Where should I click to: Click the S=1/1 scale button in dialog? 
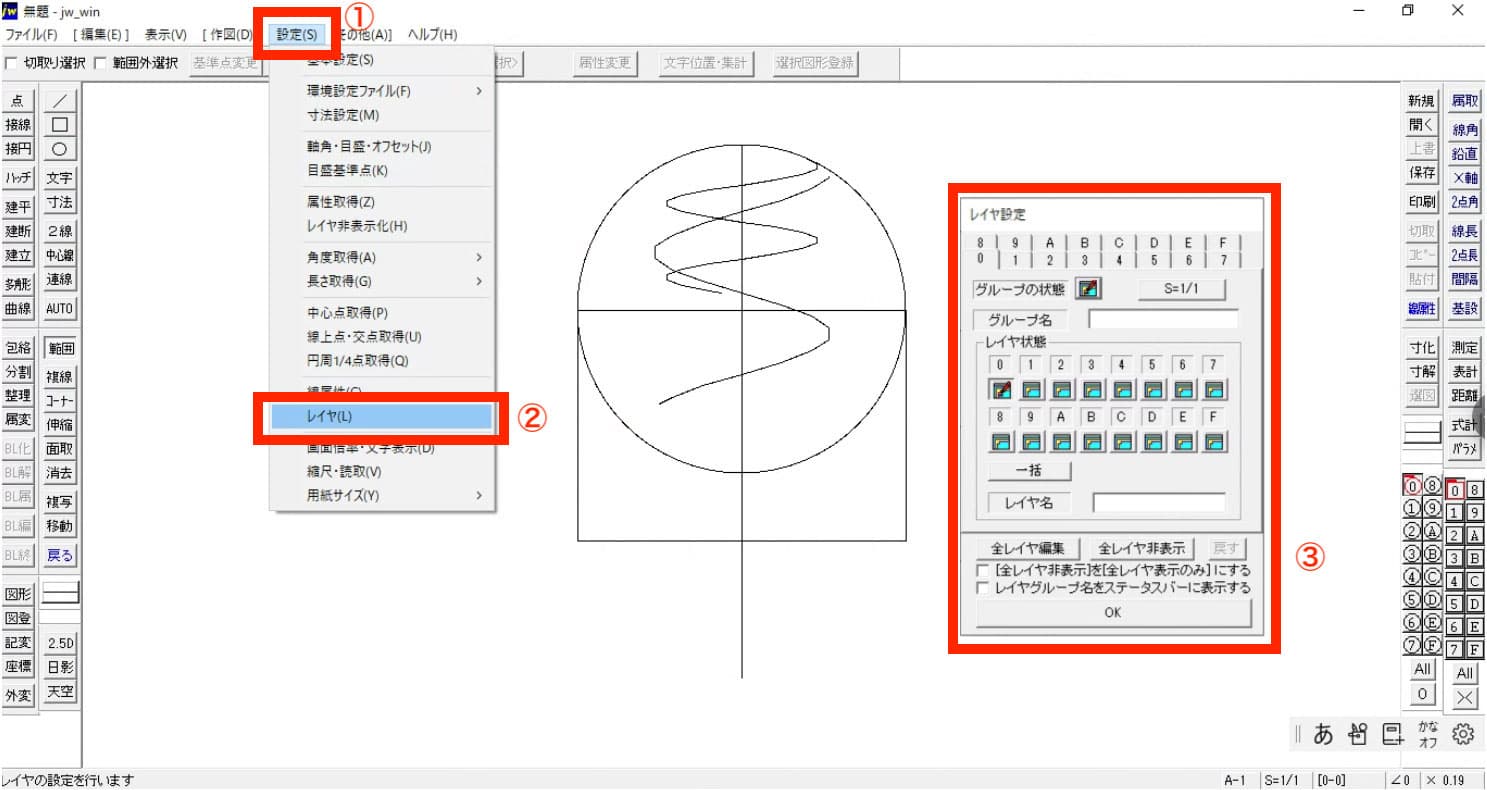click(1182, 290)
